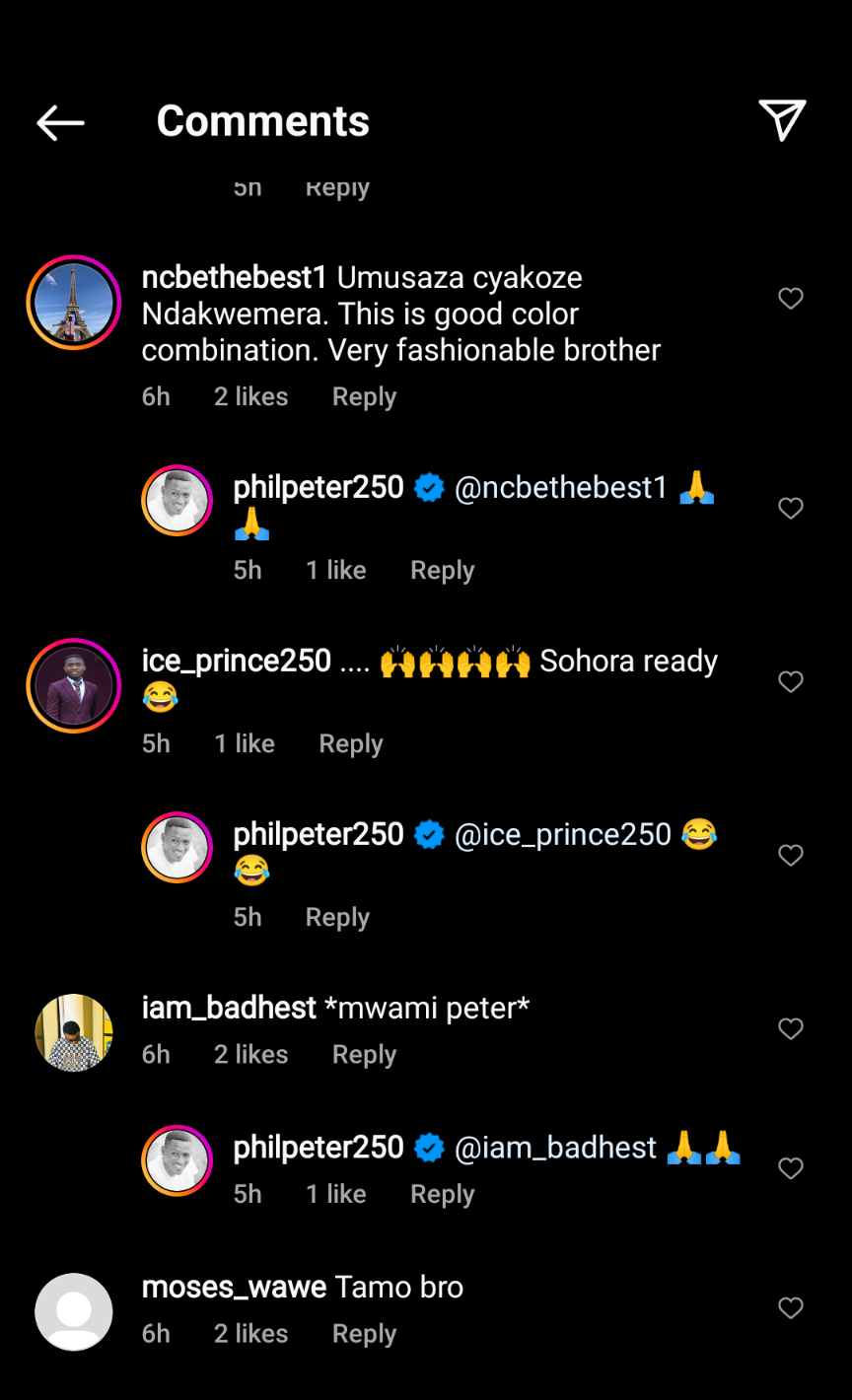Reply to ice_prince250's Sohora ready comment
This screenshot has height=1400, width=852.
coord(350,744)
